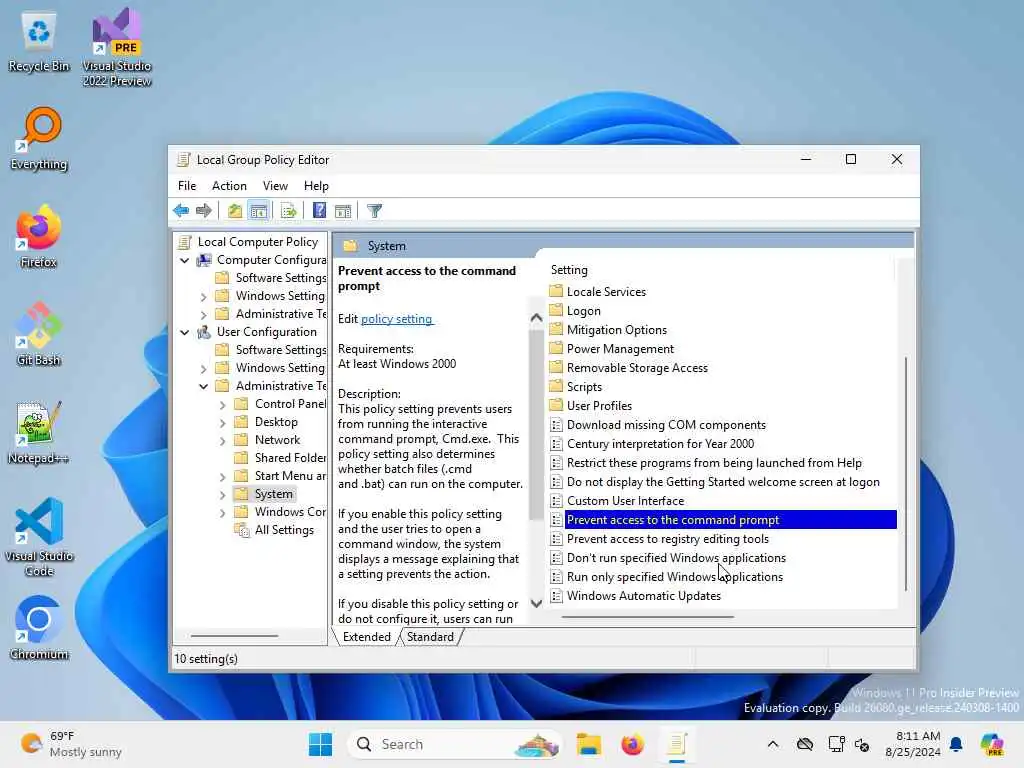Select the Chromium desktop icon
Screen dimensions: 1024x768
39,629
